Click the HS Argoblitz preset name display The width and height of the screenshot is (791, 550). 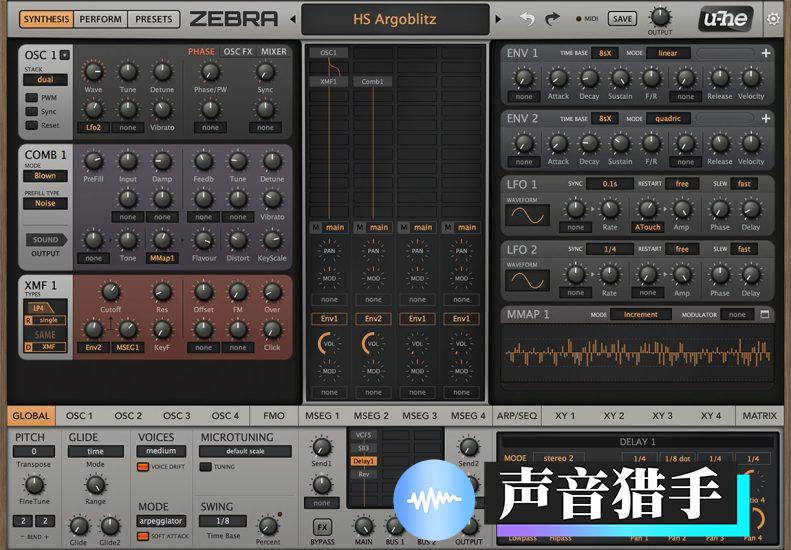(395, 19)
